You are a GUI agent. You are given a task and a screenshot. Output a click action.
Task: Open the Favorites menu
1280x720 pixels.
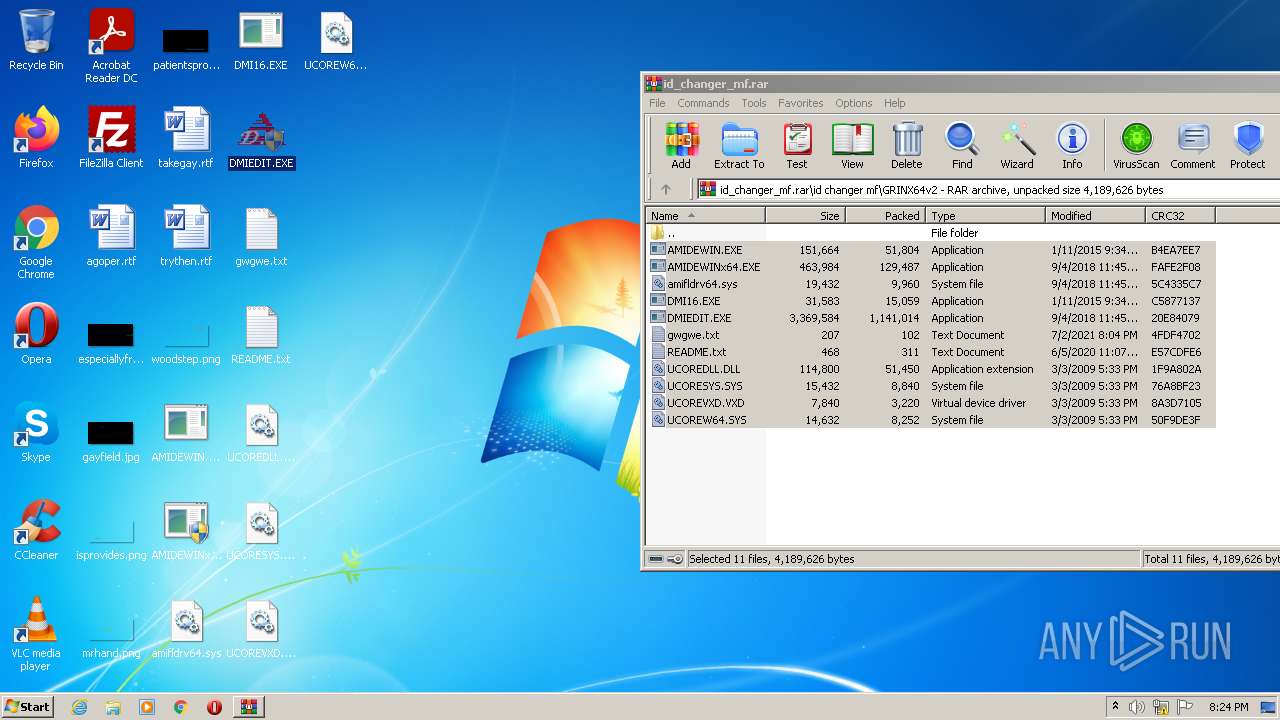(x=801, y=103)
